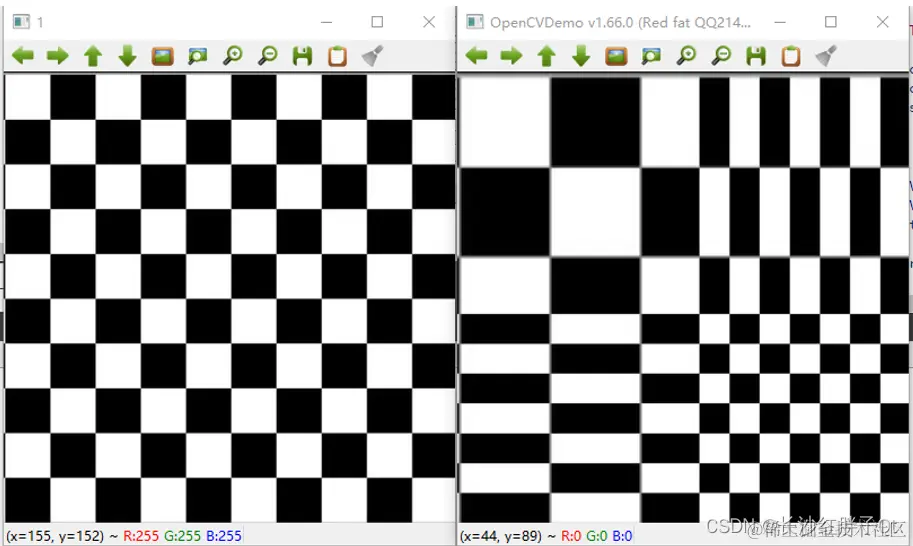
Task: Save the OpenCVDemo window image
Action: [x=756, y=56]
